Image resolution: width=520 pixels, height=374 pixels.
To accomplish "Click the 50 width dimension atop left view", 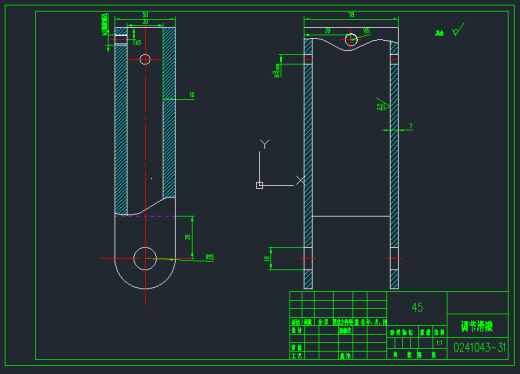I will [145, 14].
